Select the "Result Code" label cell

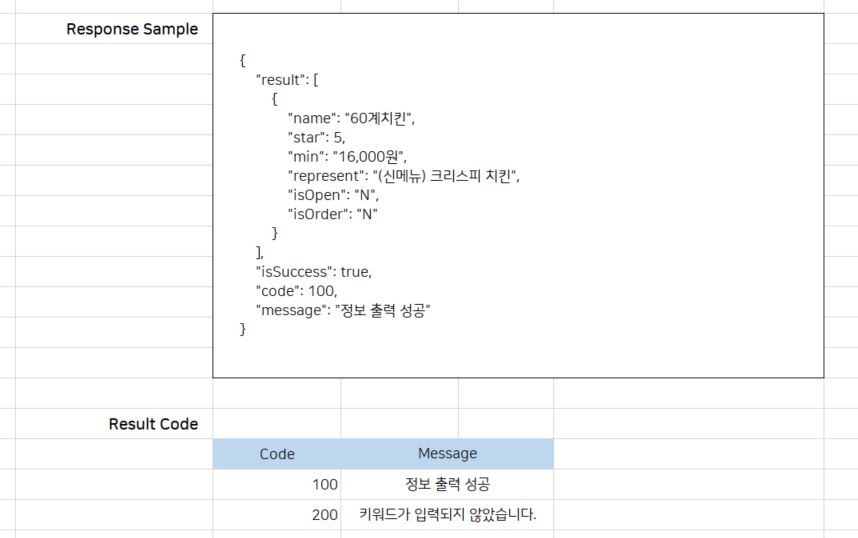pyautogui.click(x=152, y=424)
